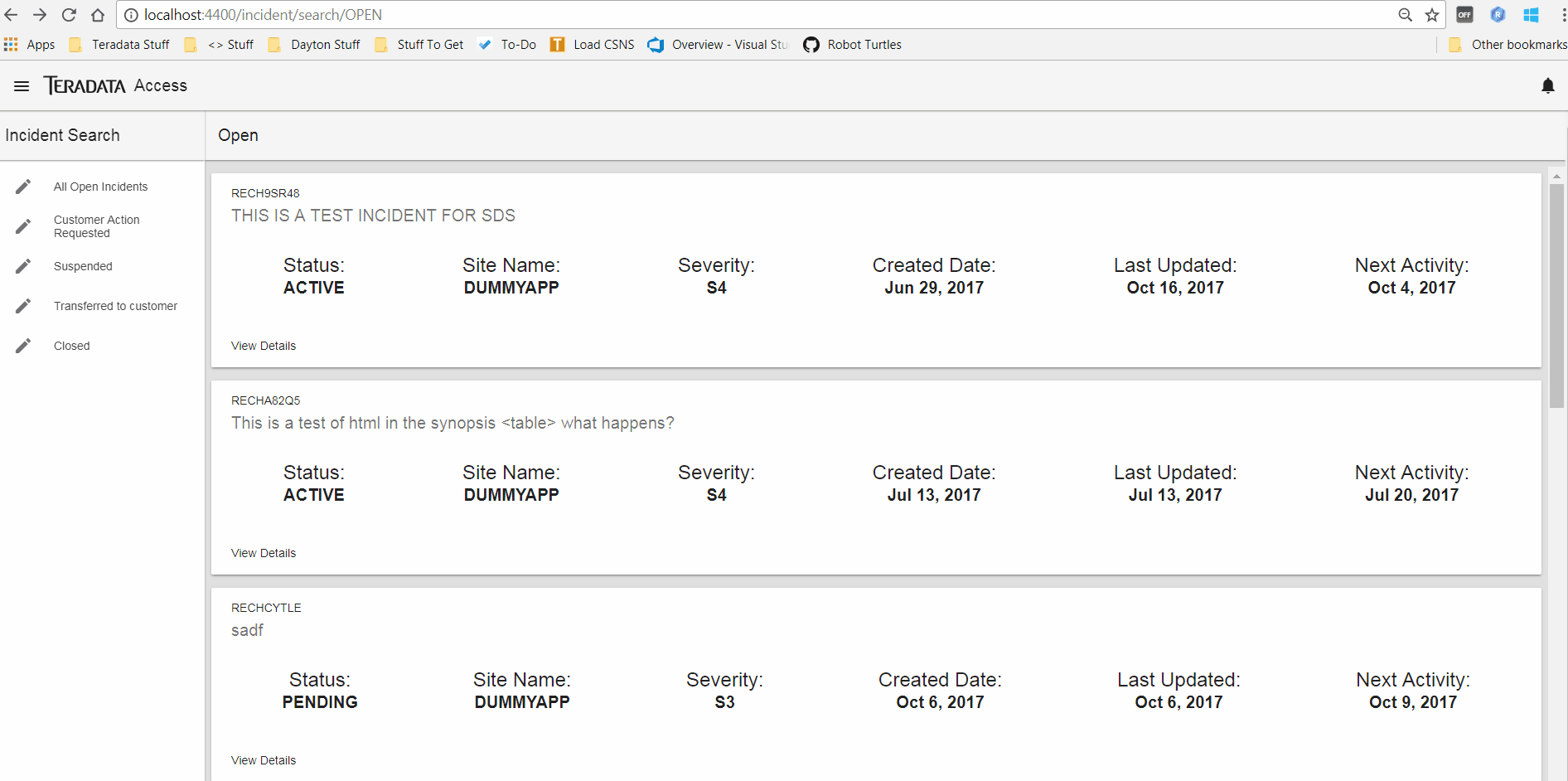Click the Teradata Access logo

pos(115,85)
